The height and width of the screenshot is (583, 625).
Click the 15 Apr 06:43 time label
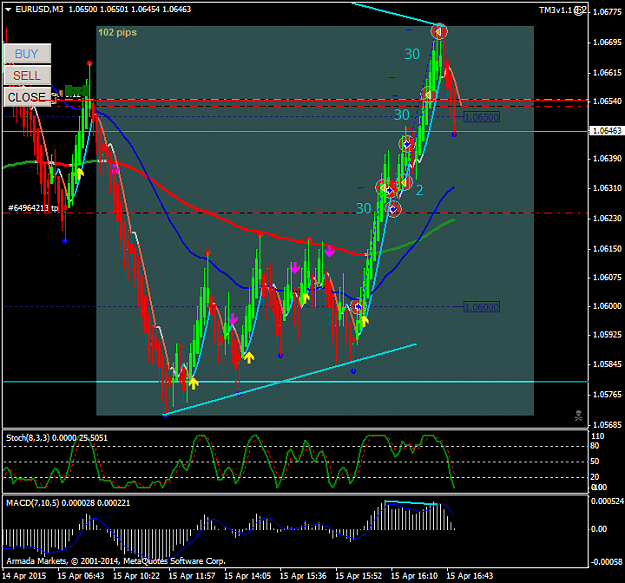coord(81,576)
